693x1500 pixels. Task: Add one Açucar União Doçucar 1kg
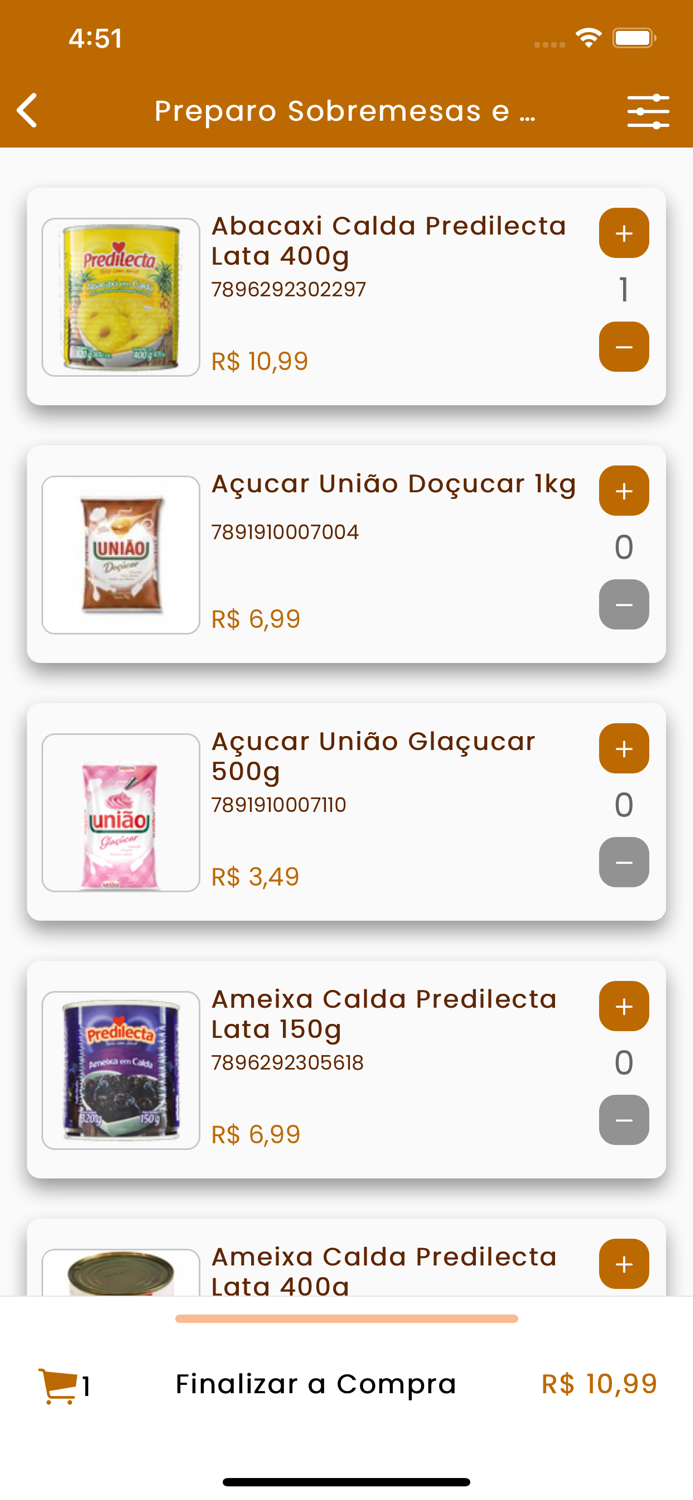point(624,491)
